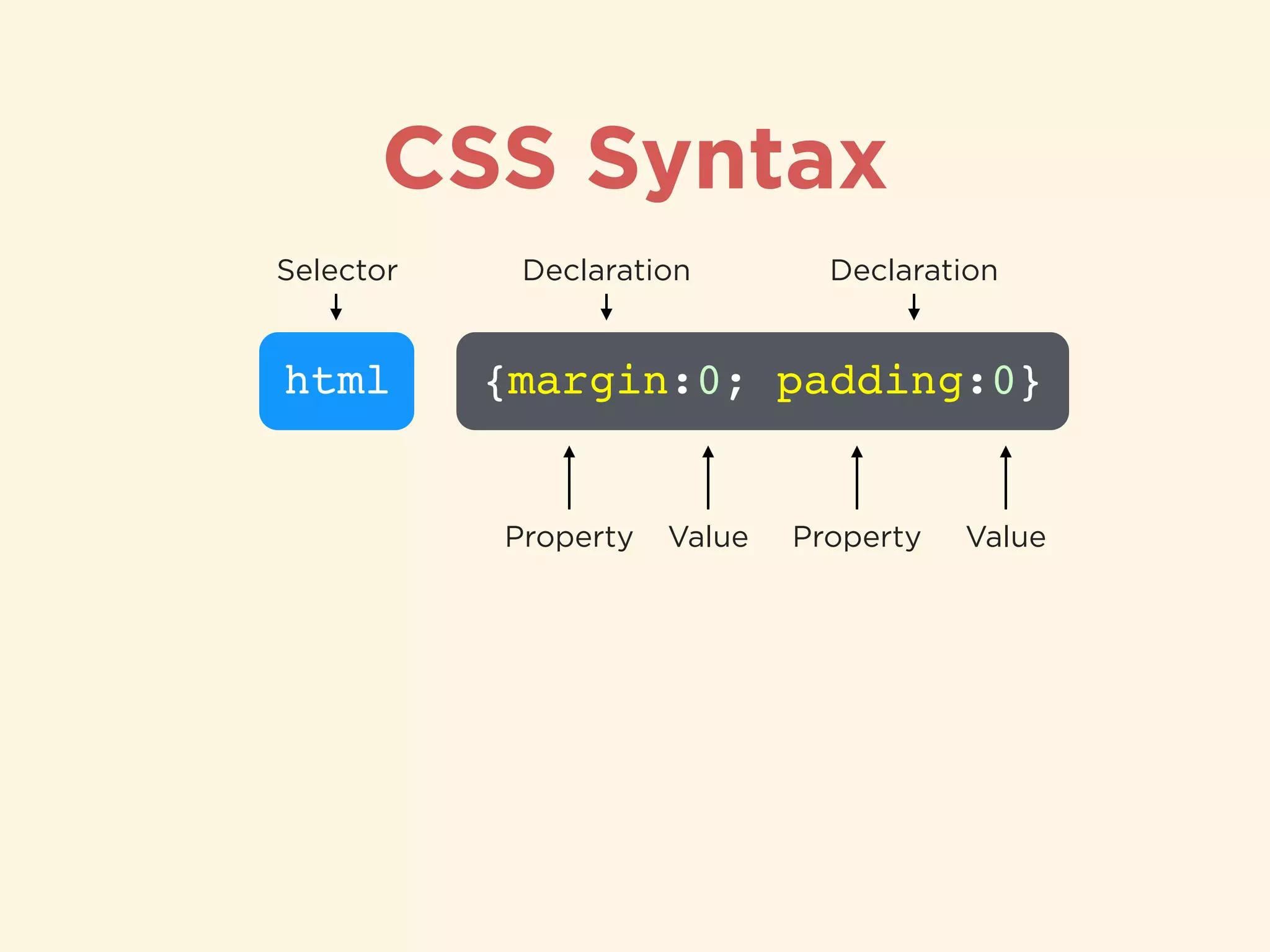The width and height of the screenshot is (1270, 952).
Task: Click the 0 value after margin
Action: click(708, 380)
